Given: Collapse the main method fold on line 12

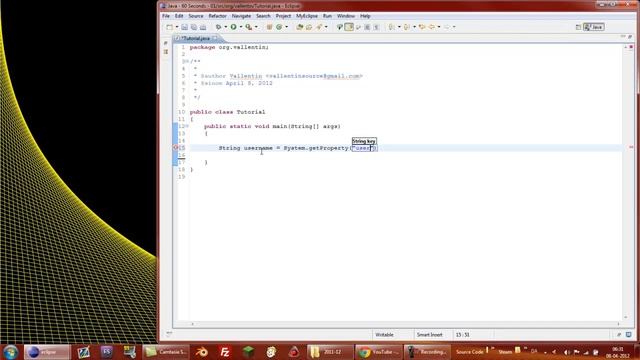Looking at the screenshot, I should pyautogui.click(x=187, y=127).
